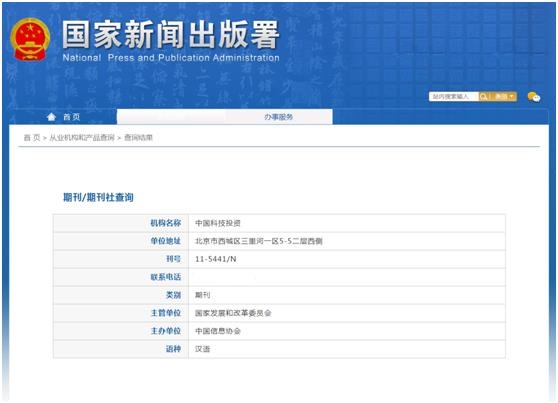Viewport: 558px width, 403px height.
Task: Click the 类别 label
Action: [173, 295]
